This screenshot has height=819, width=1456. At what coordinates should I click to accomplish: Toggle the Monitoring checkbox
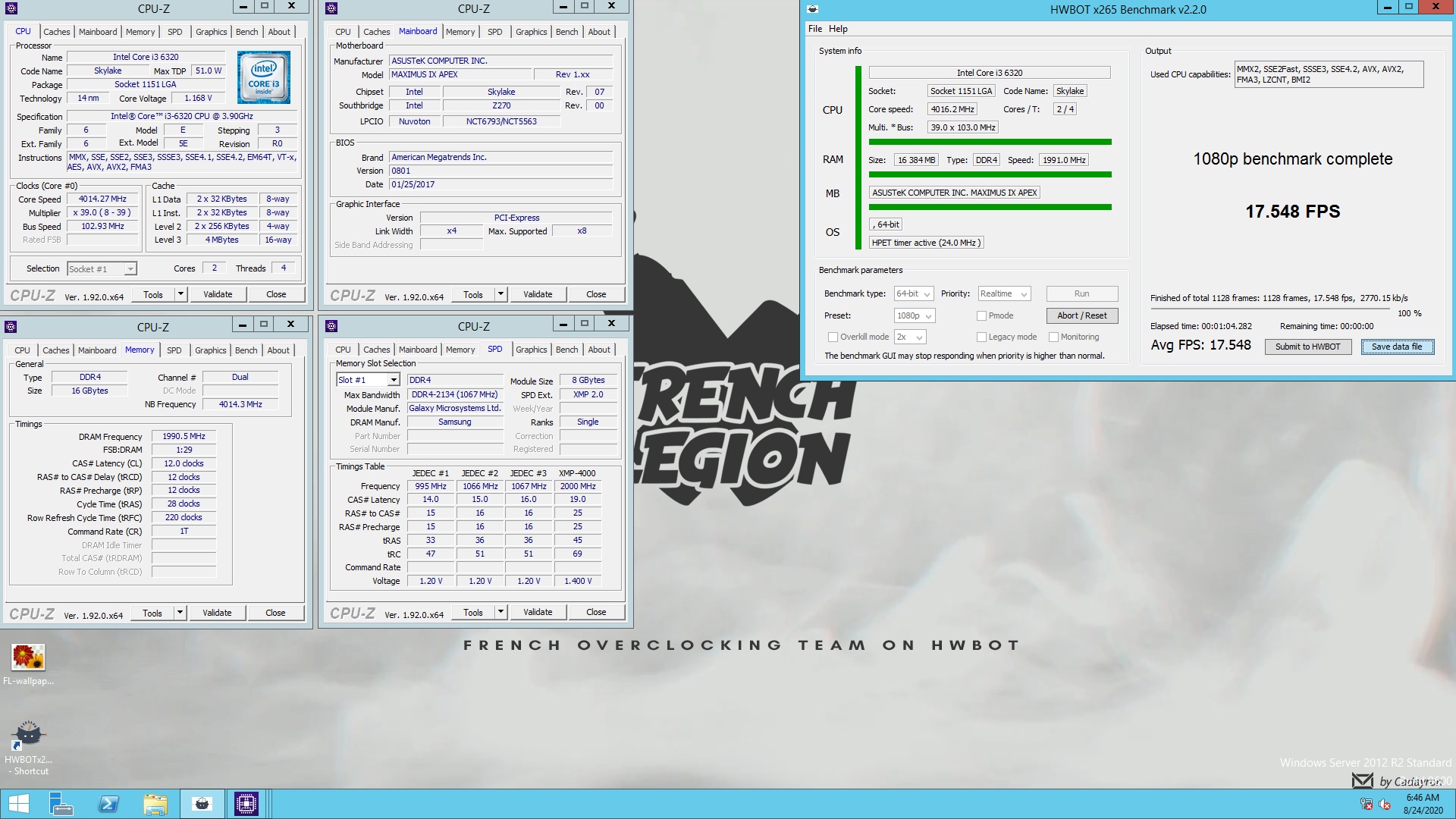(x=1053, y=337)
